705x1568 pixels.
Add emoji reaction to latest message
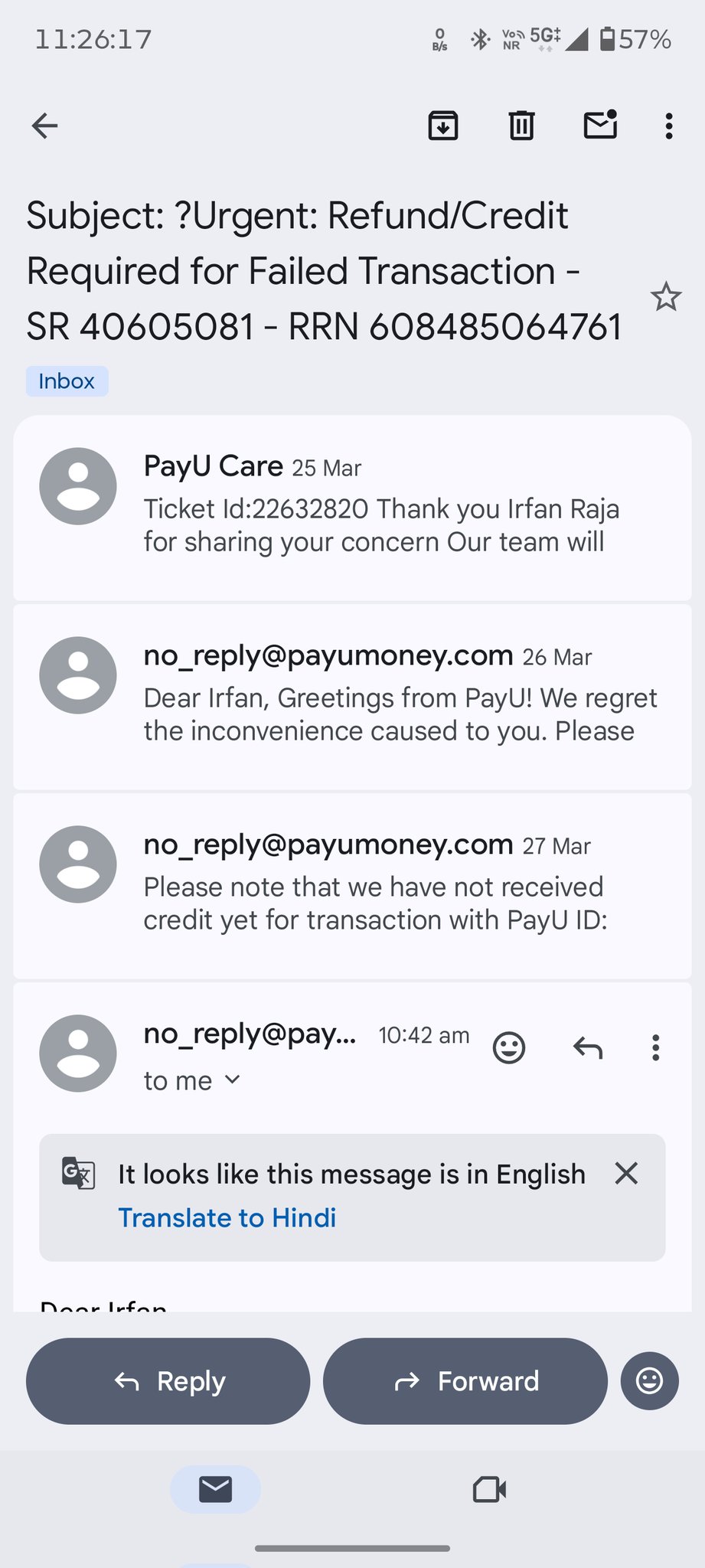[509, 1047]
